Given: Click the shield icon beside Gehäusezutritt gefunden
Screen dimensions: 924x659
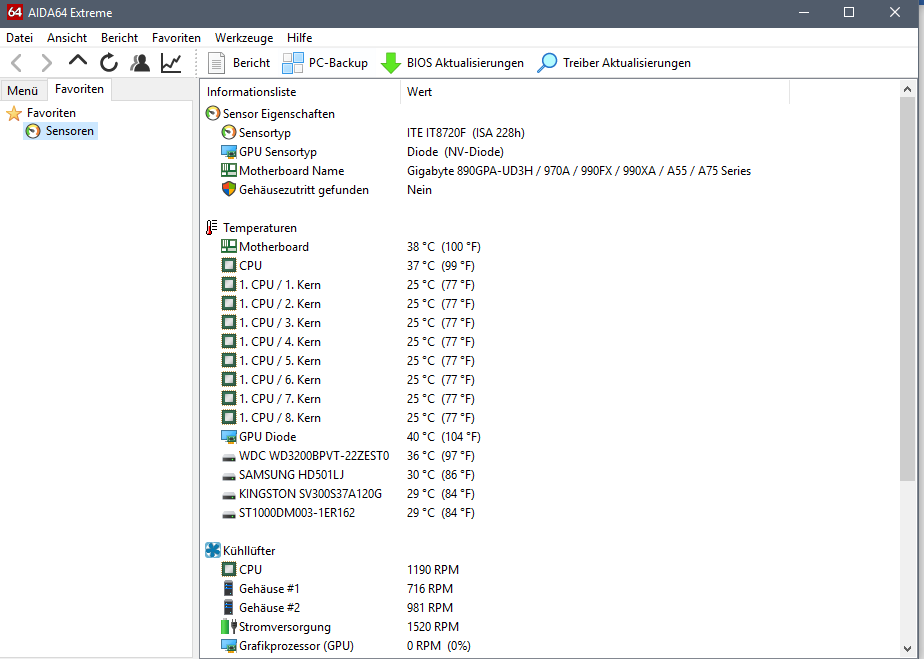Looking at the screenshot, I should point(229,189).
